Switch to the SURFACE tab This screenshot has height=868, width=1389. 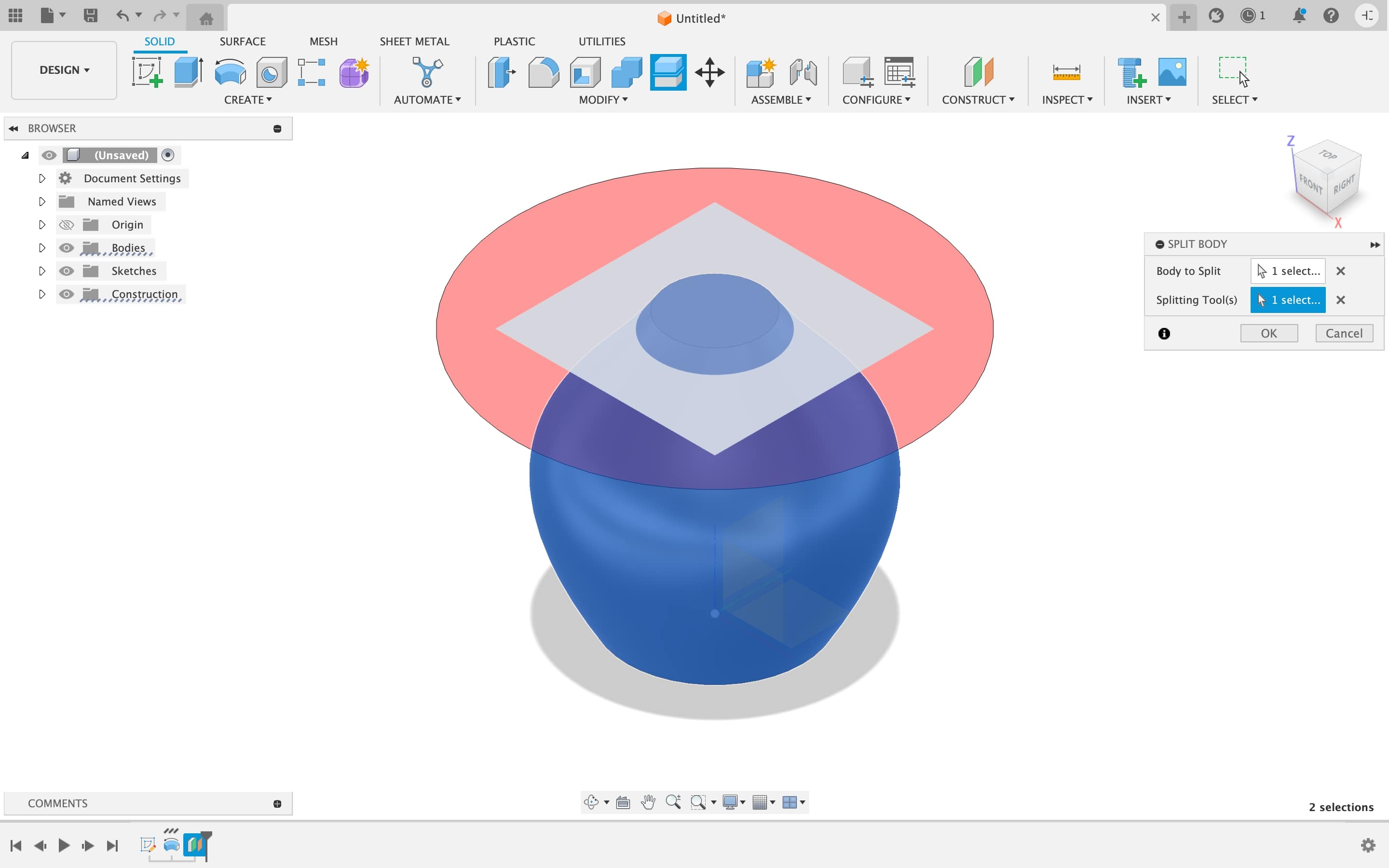242,41
